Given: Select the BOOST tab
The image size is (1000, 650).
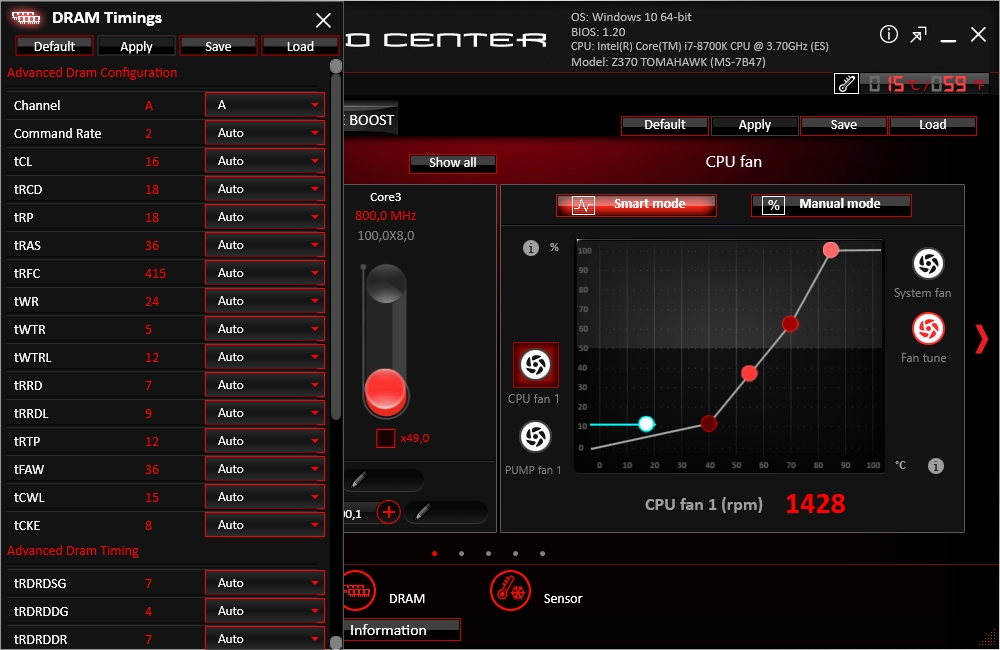Looking at the screenshot, I should [x=371, y=120].
